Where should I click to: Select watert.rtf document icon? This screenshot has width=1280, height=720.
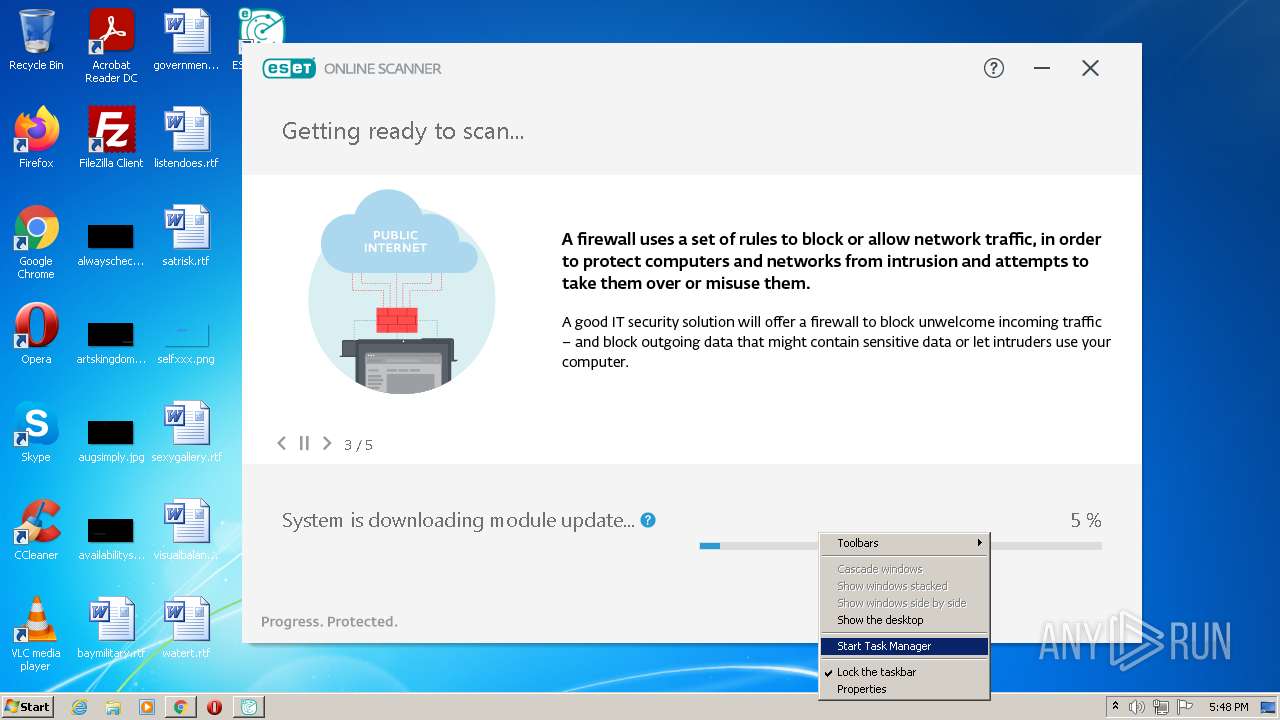[x=186, y=628]
